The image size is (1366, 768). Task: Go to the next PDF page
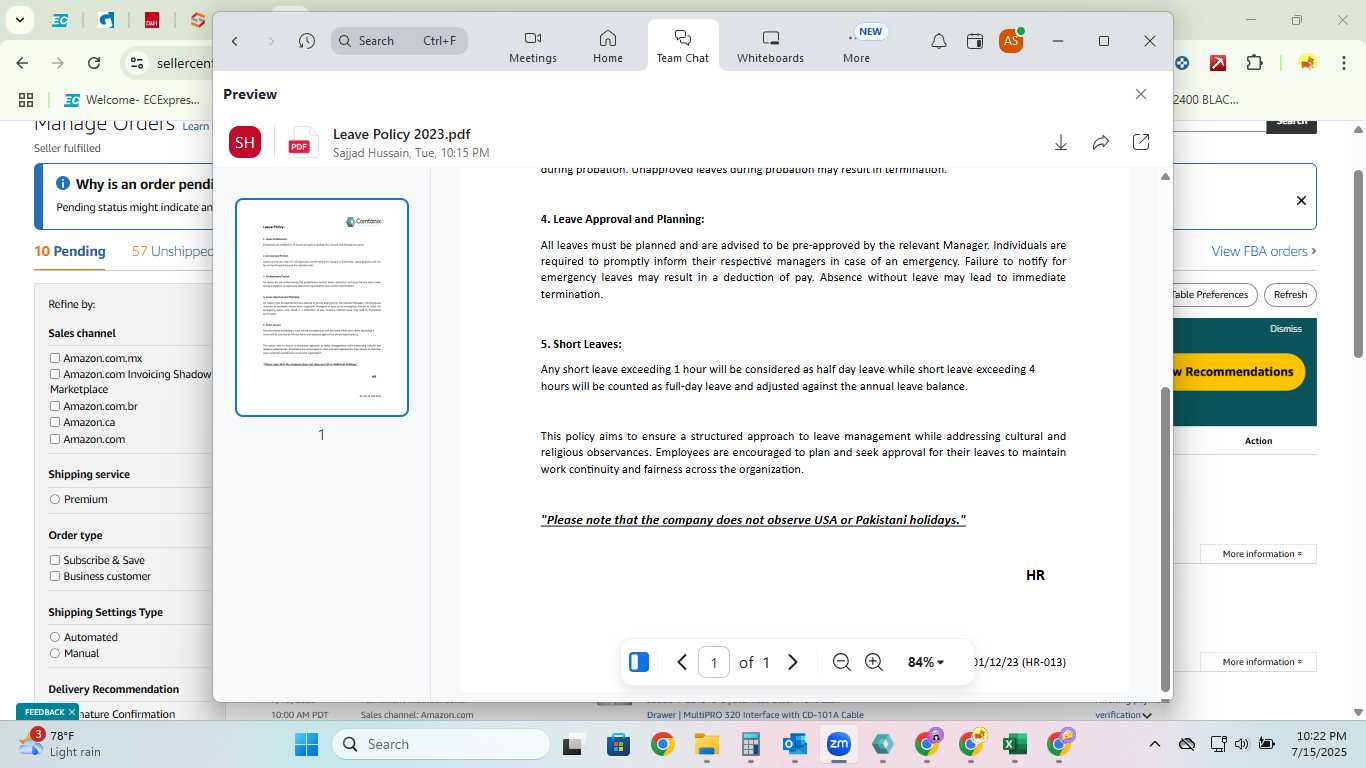pos(793,662)
